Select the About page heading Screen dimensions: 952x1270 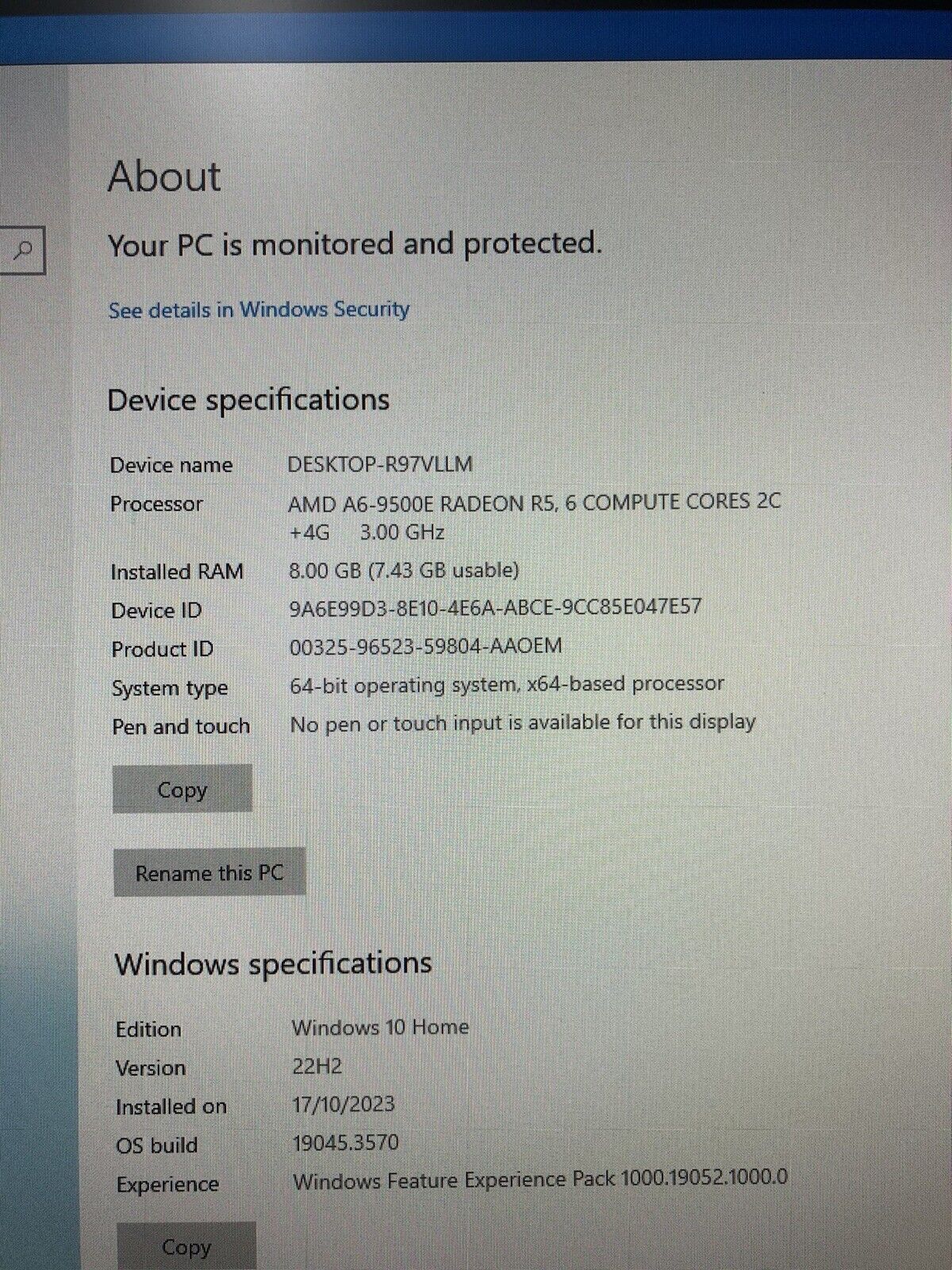coord(164,176)
